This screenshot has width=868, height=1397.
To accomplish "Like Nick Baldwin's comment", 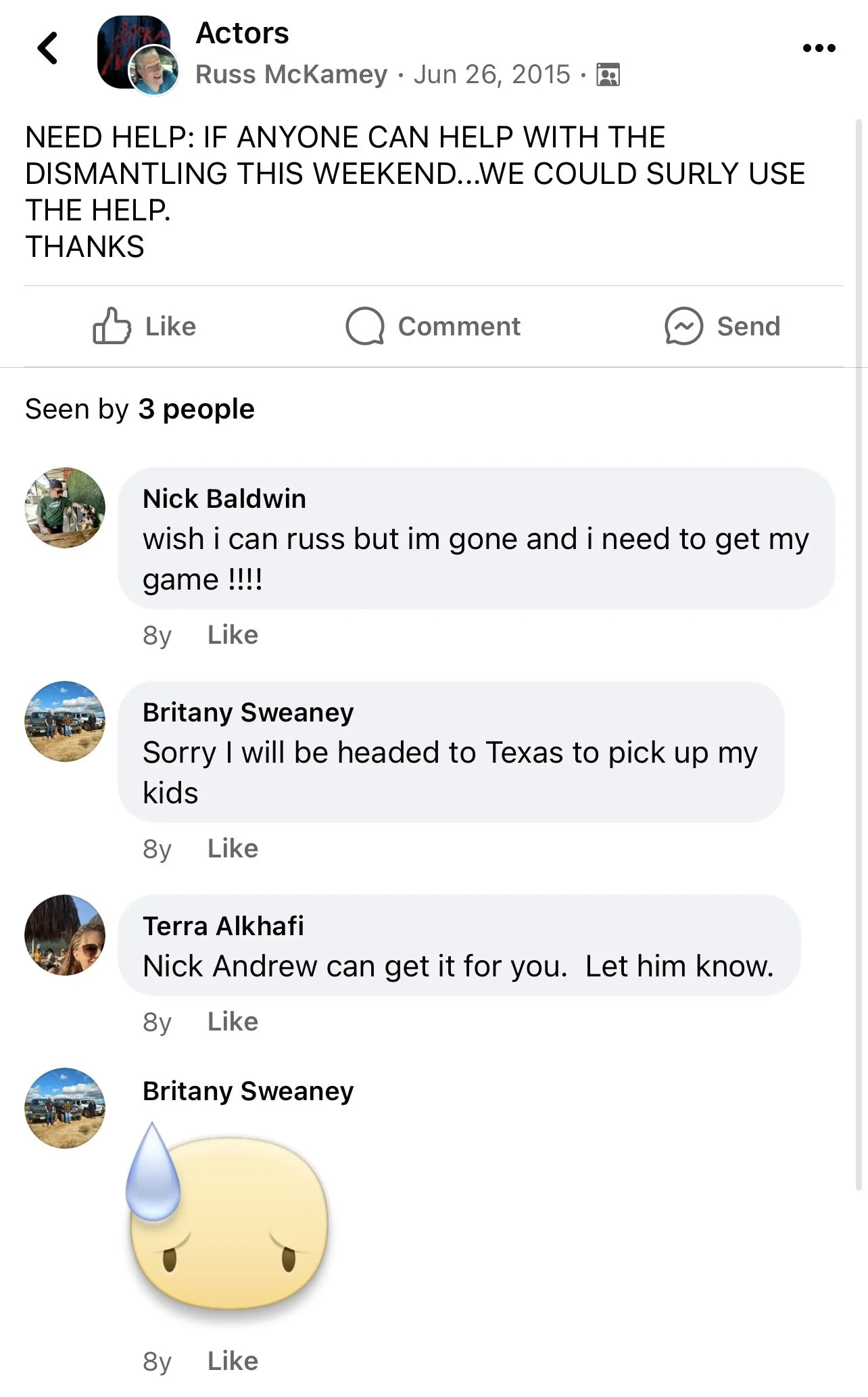I will pos(233,635).
